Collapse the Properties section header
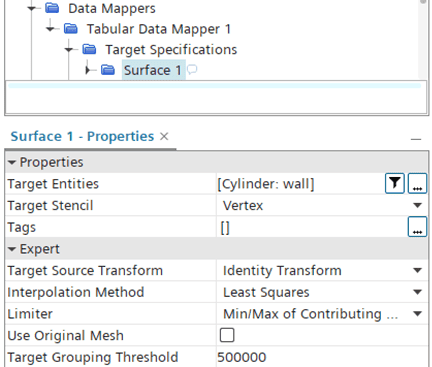The width and height of the screenshot is (432, 367). 12,163
